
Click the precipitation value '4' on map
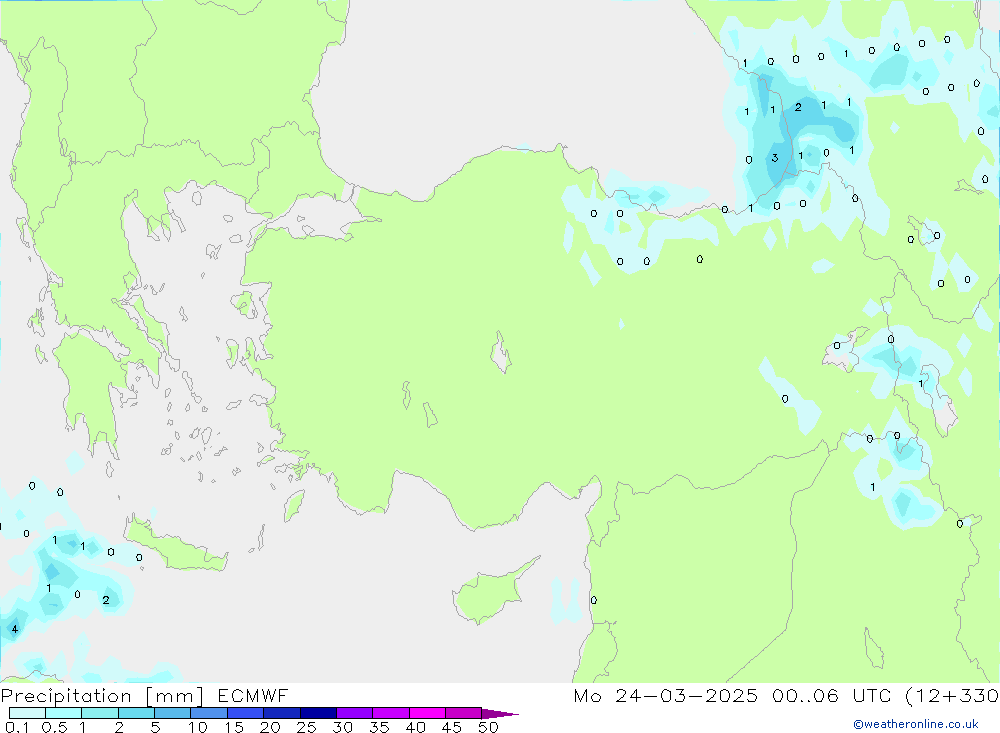pyautogui.click(x=15, y=629)
